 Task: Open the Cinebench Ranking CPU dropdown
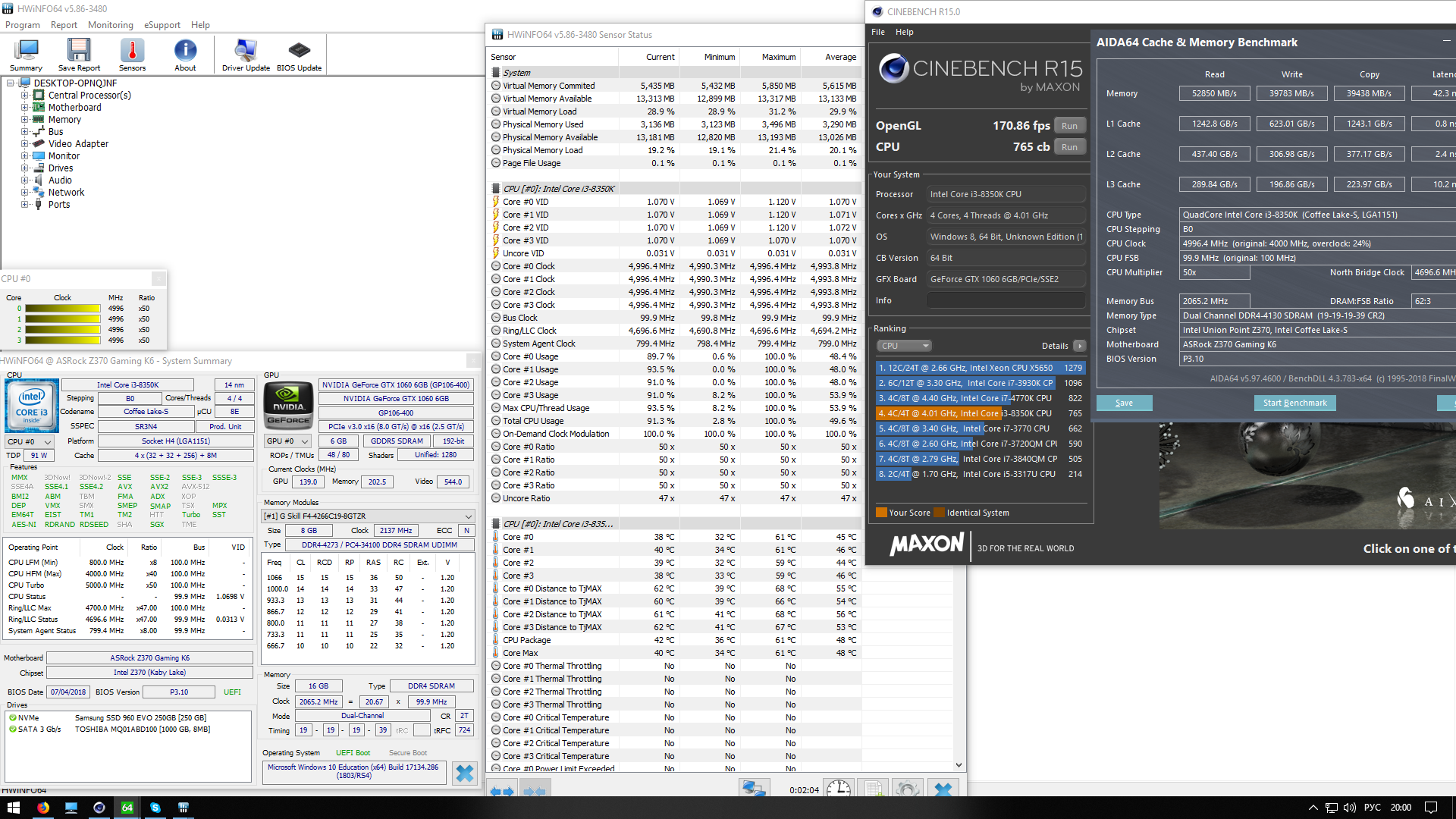(x=904, y=346)
